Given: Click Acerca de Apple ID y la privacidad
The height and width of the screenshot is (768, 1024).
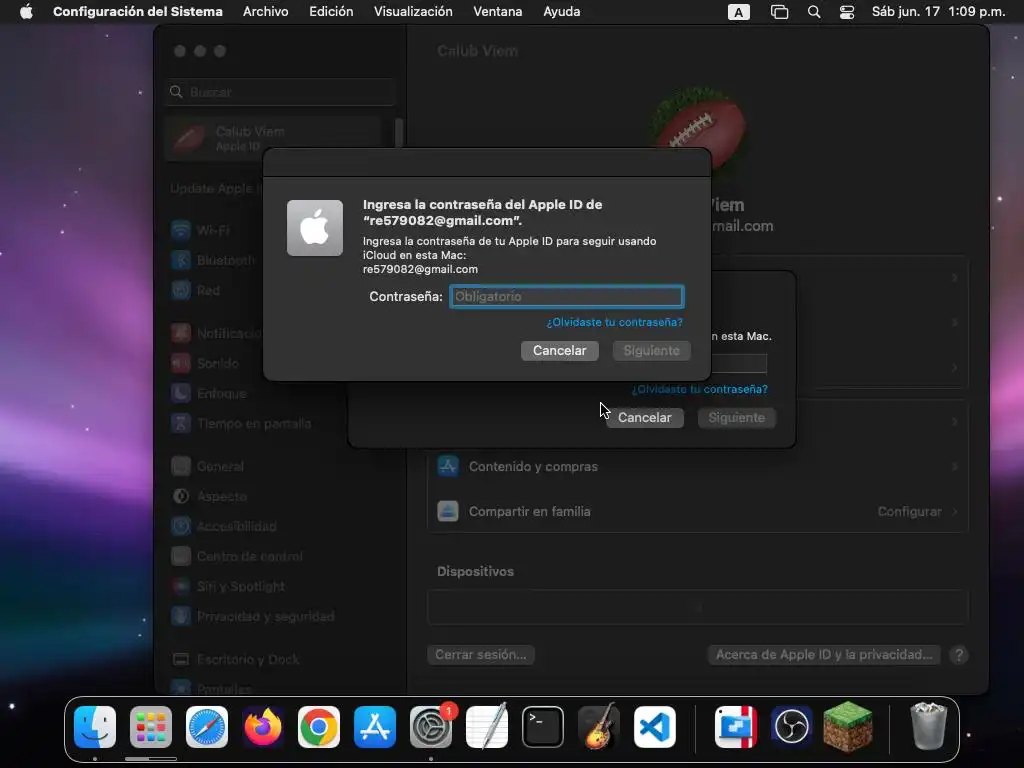Looking at the screenshot, I should 824,655.
